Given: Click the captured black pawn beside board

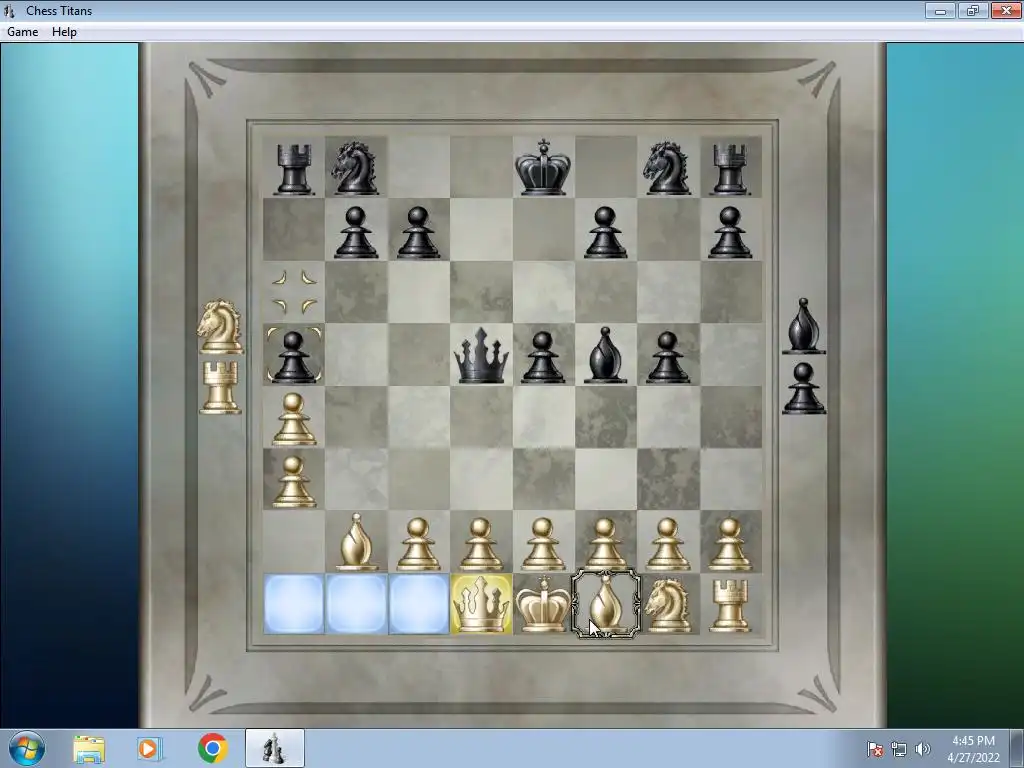Looking at the screenshot, I should point(804,388).
